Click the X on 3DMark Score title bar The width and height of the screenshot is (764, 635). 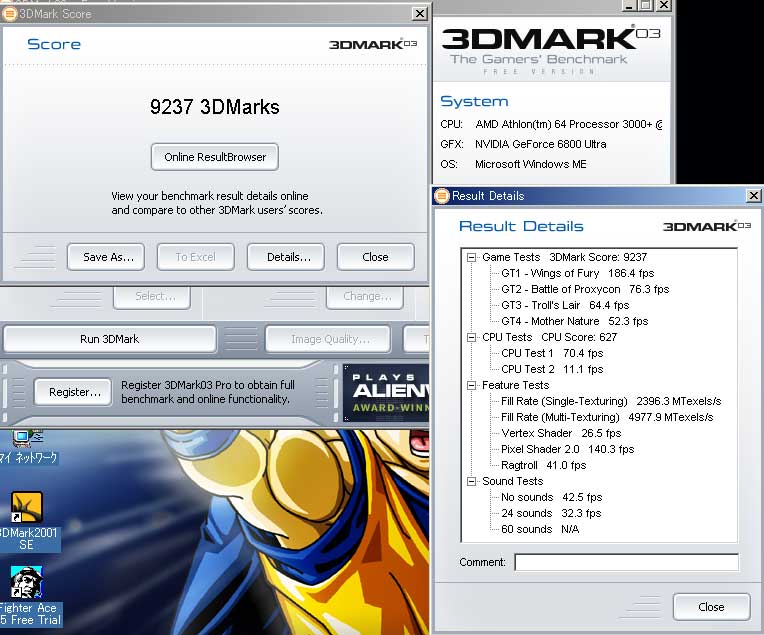[420, 14]
